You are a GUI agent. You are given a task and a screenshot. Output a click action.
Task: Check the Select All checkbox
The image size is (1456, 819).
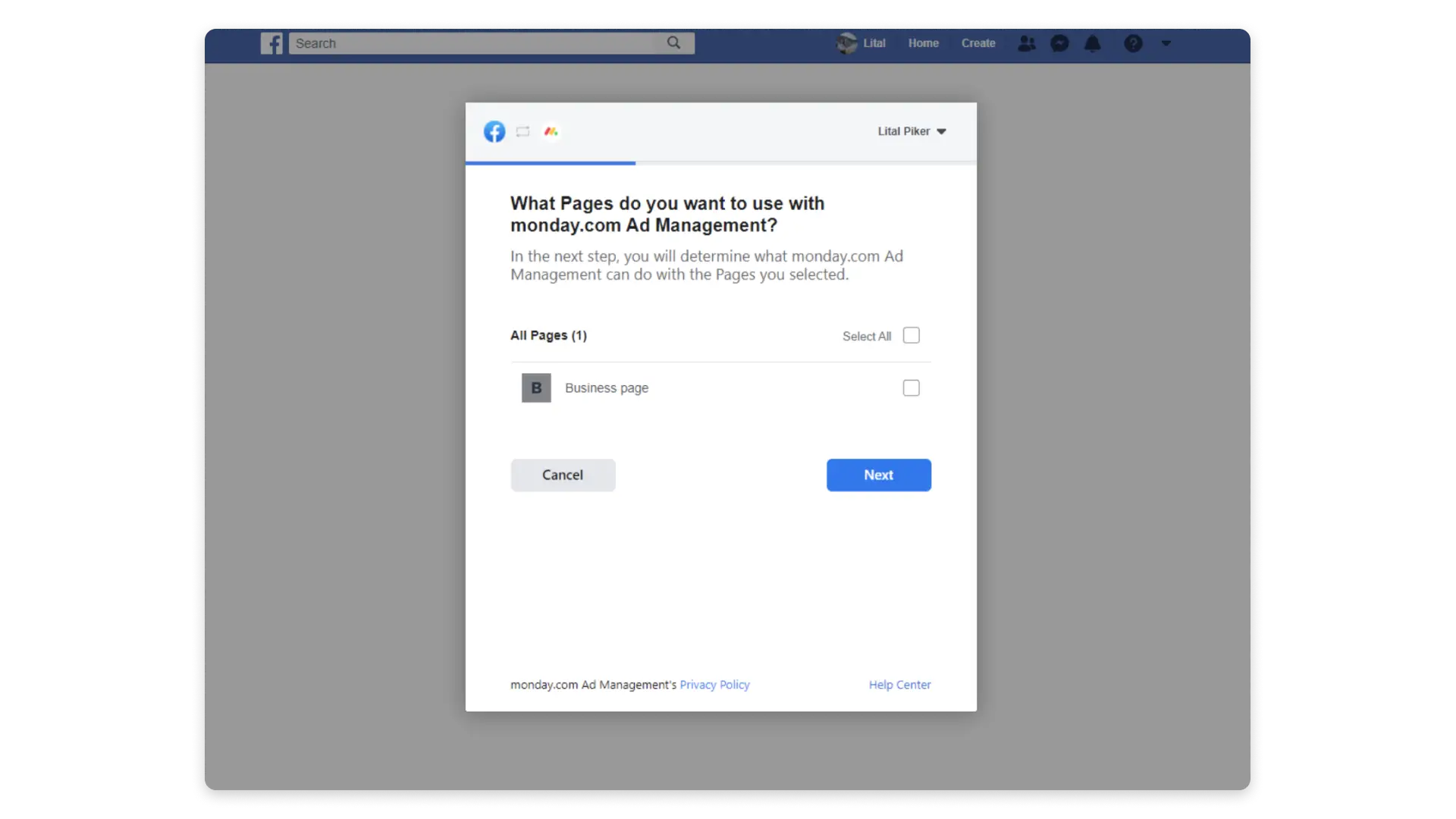click(912, 335)
